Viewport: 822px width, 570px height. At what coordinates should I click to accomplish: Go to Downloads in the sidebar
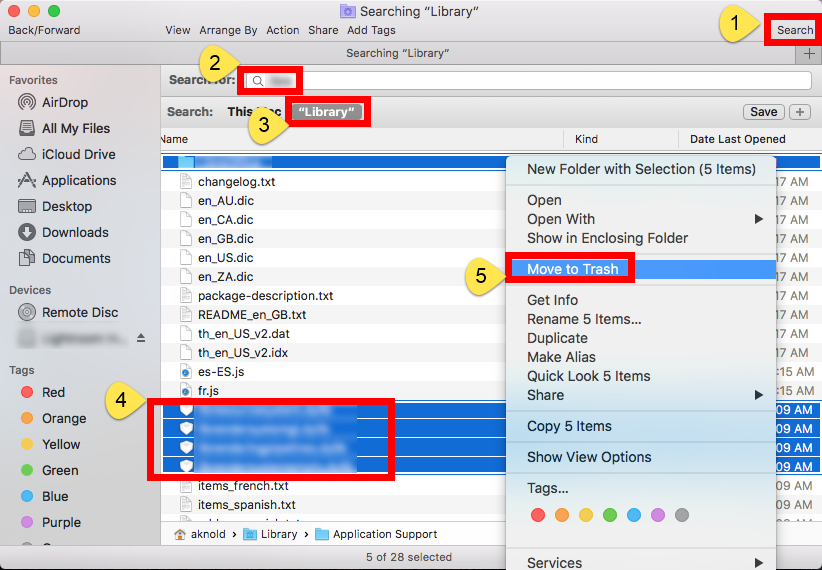pyautogui.click(x=74, y=232)
